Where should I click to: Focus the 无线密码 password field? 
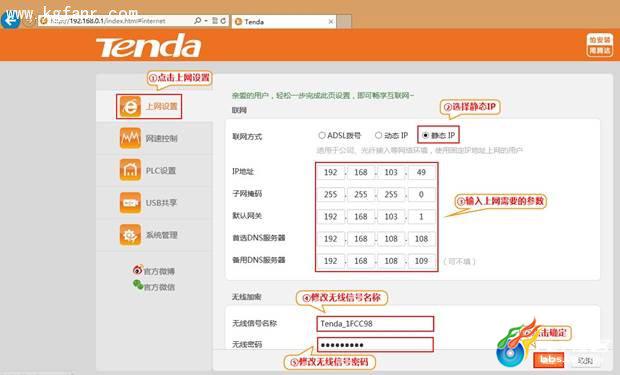tap(375, 345)
